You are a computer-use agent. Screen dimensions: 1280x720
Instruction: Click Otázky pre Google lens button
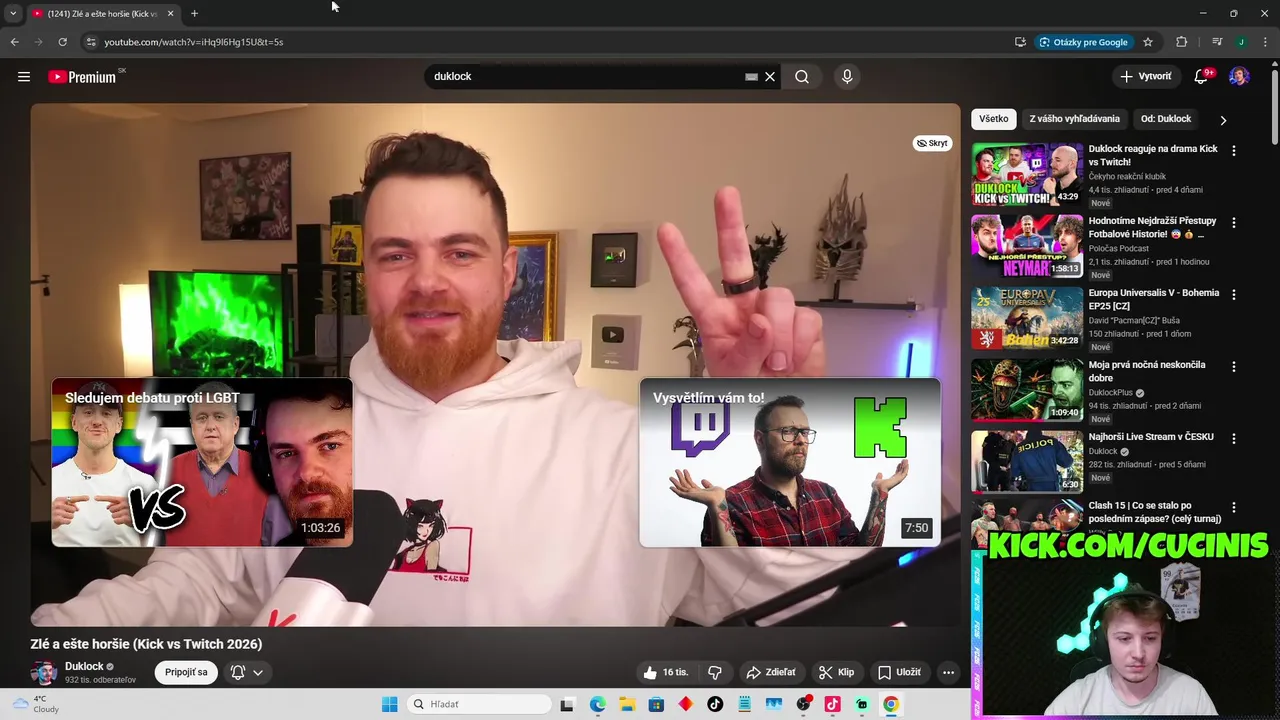pos(1084,42)
